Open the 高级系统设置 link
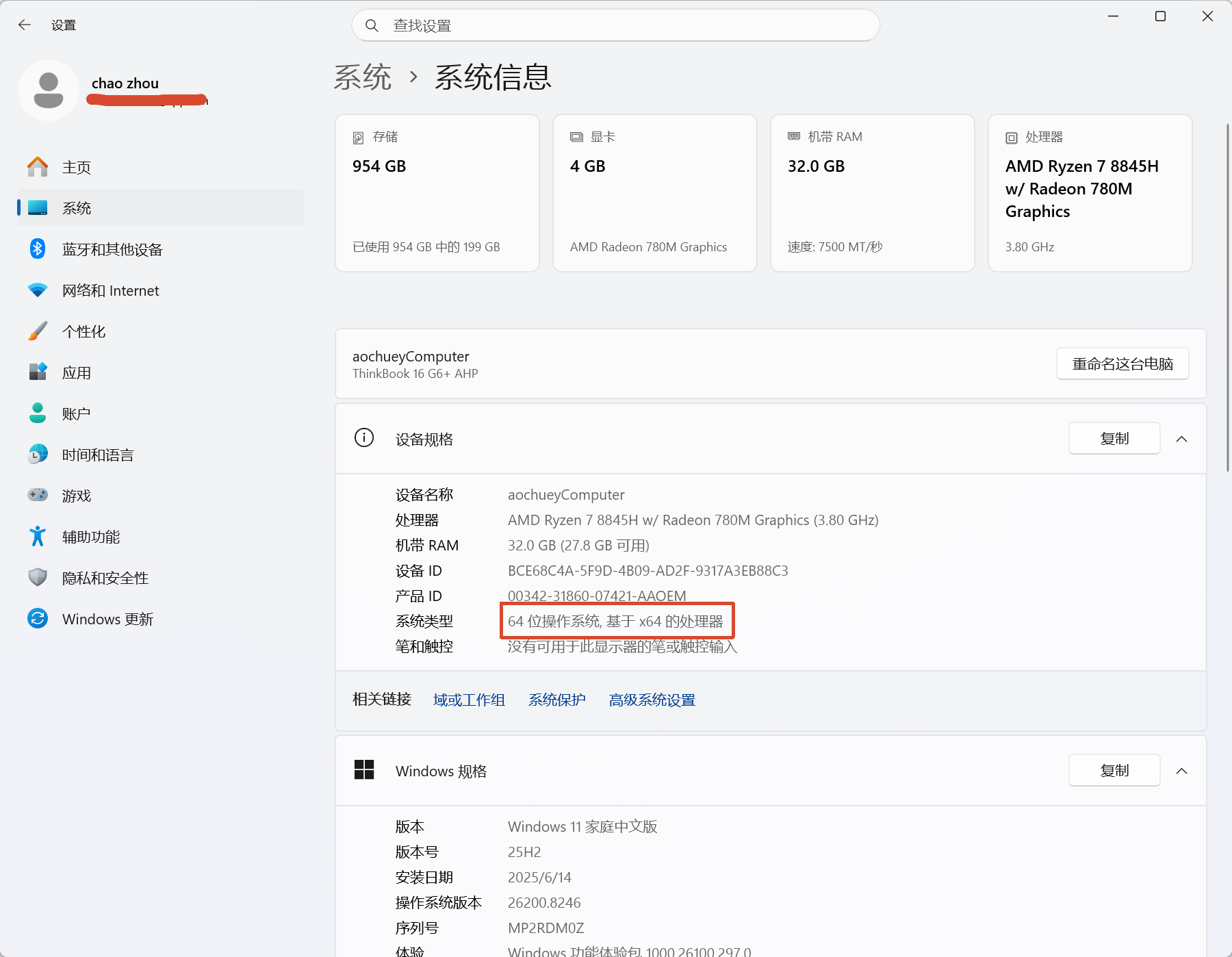The image size is (1232, 957). 652,700
